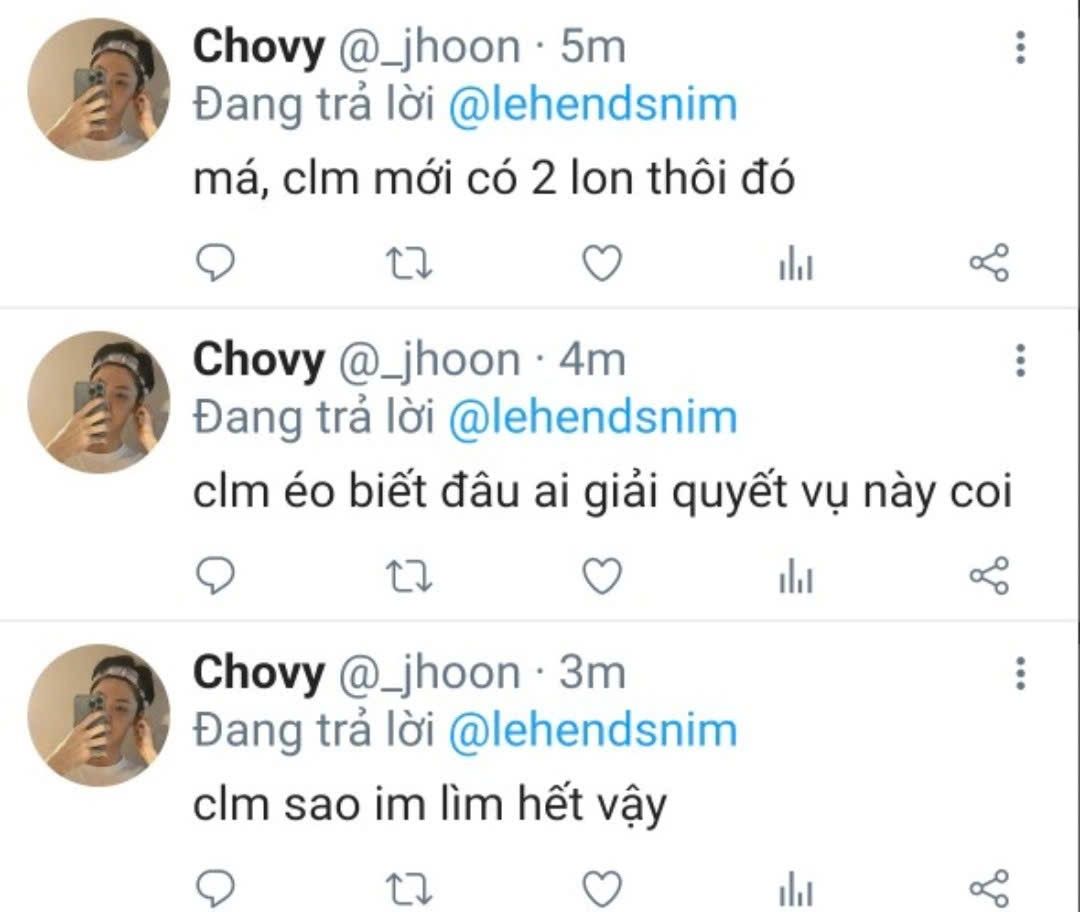Open more options on the 4m tweet
This screenshot has width=1080, height=912.
(x=1021, y=360)
